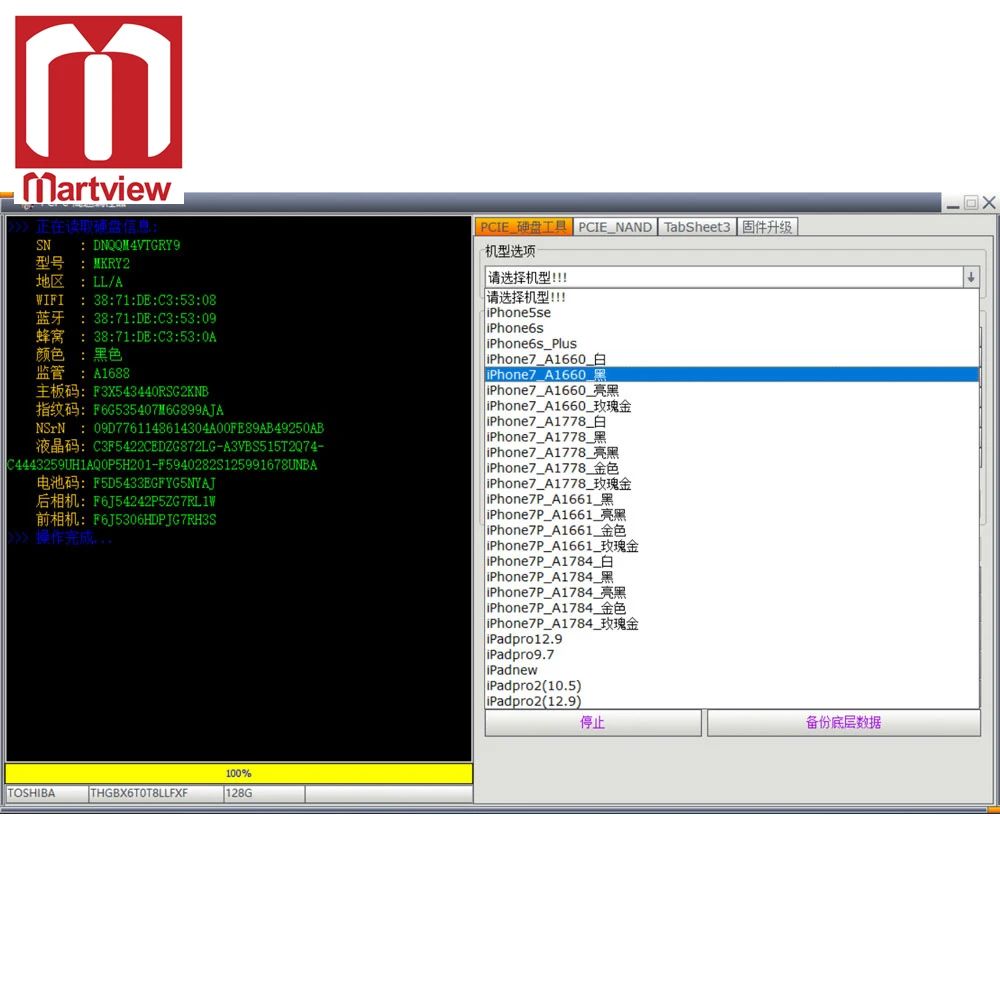Choose iPhone7_A1778_玫瑰金 model
Screen dimensions: 1000x1000
point(732,483)
